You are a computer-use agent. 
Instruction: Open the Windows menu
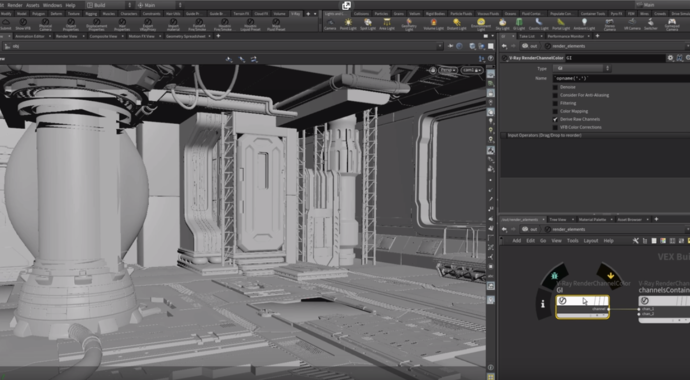(52, 5)
